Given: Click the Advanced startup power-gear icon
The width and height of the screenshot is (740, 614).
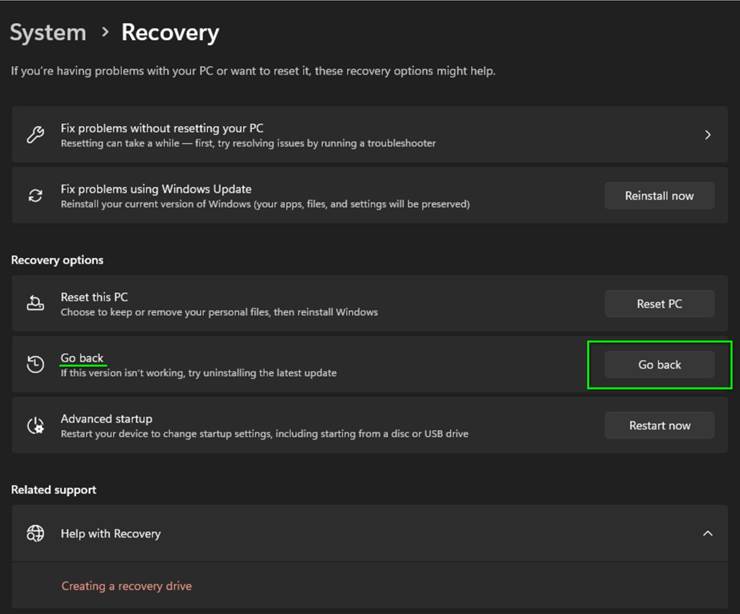Looking at the screenshot, I should click(x=35, y=425).
